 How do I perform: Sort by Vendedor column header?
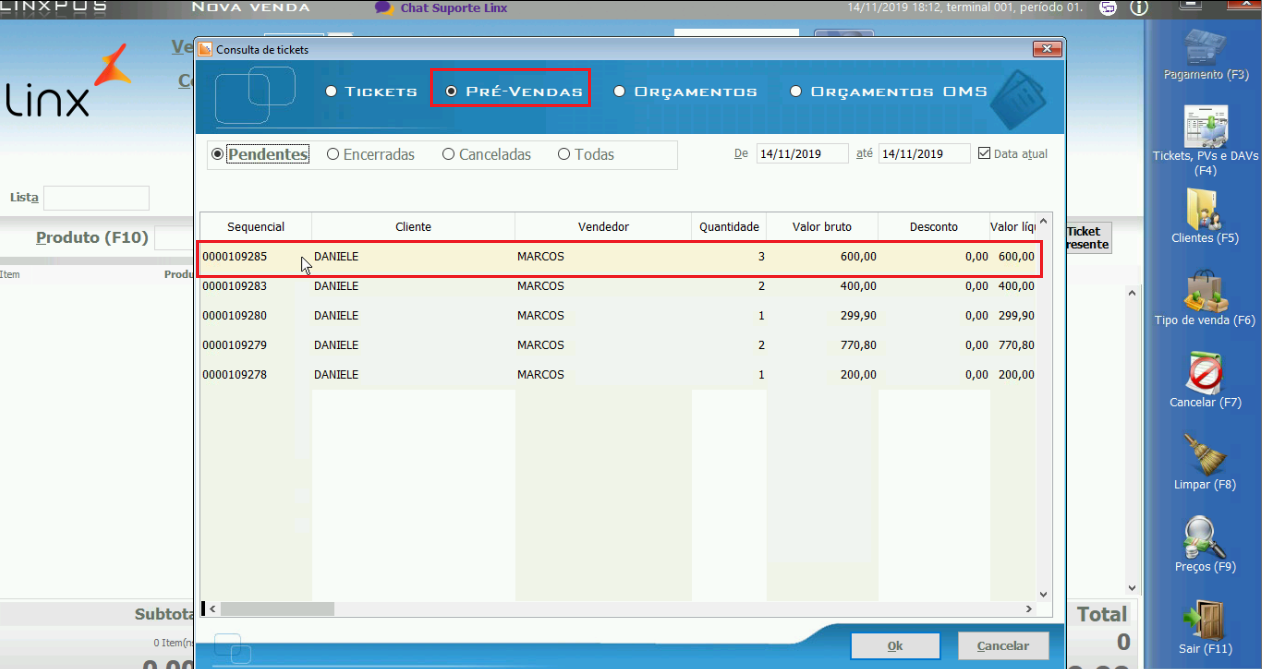coord(603,227)
